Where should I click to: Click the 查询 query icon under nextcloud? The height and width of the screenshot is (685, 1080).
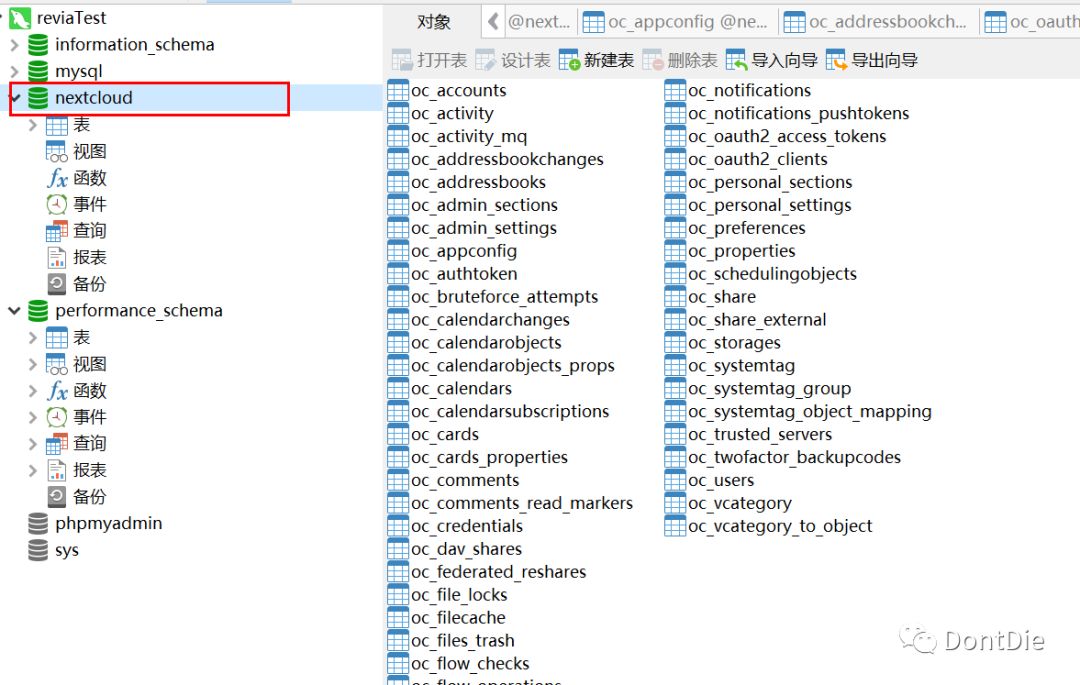coord(57,231)
